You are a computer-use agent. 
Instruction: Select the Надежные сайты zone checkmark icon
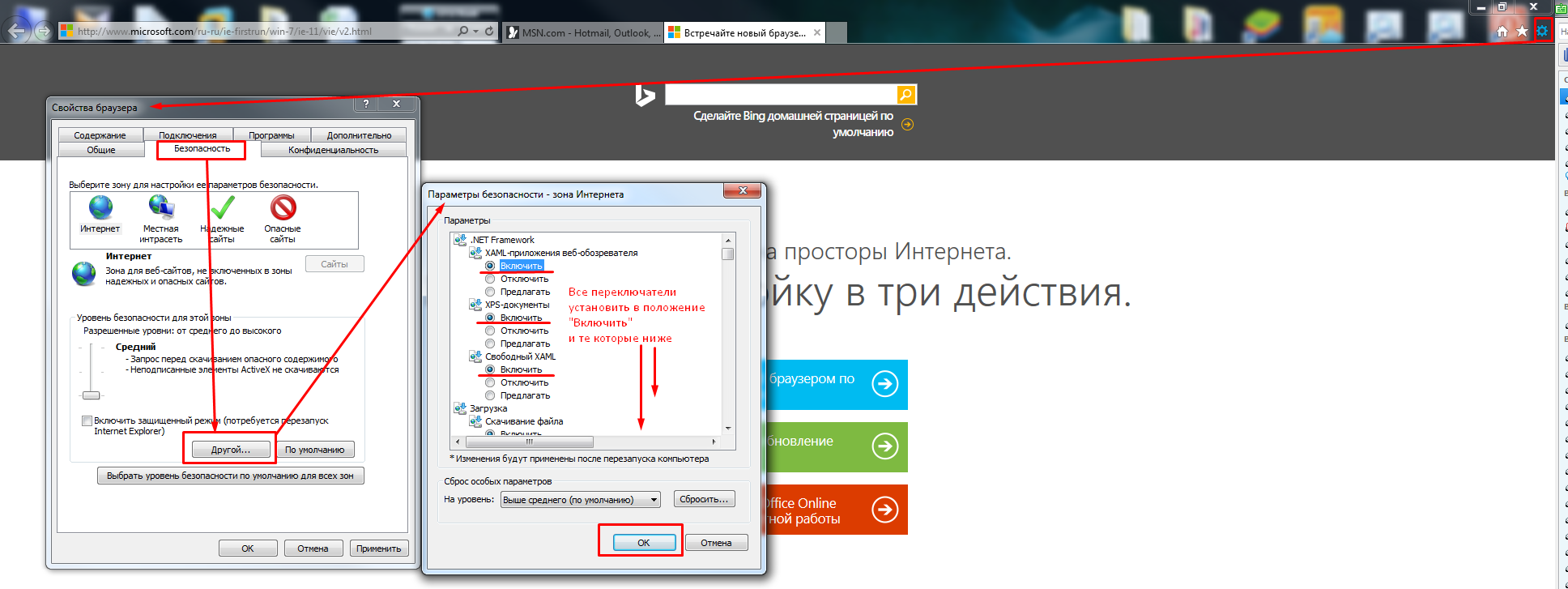click(x=222, y=207)
